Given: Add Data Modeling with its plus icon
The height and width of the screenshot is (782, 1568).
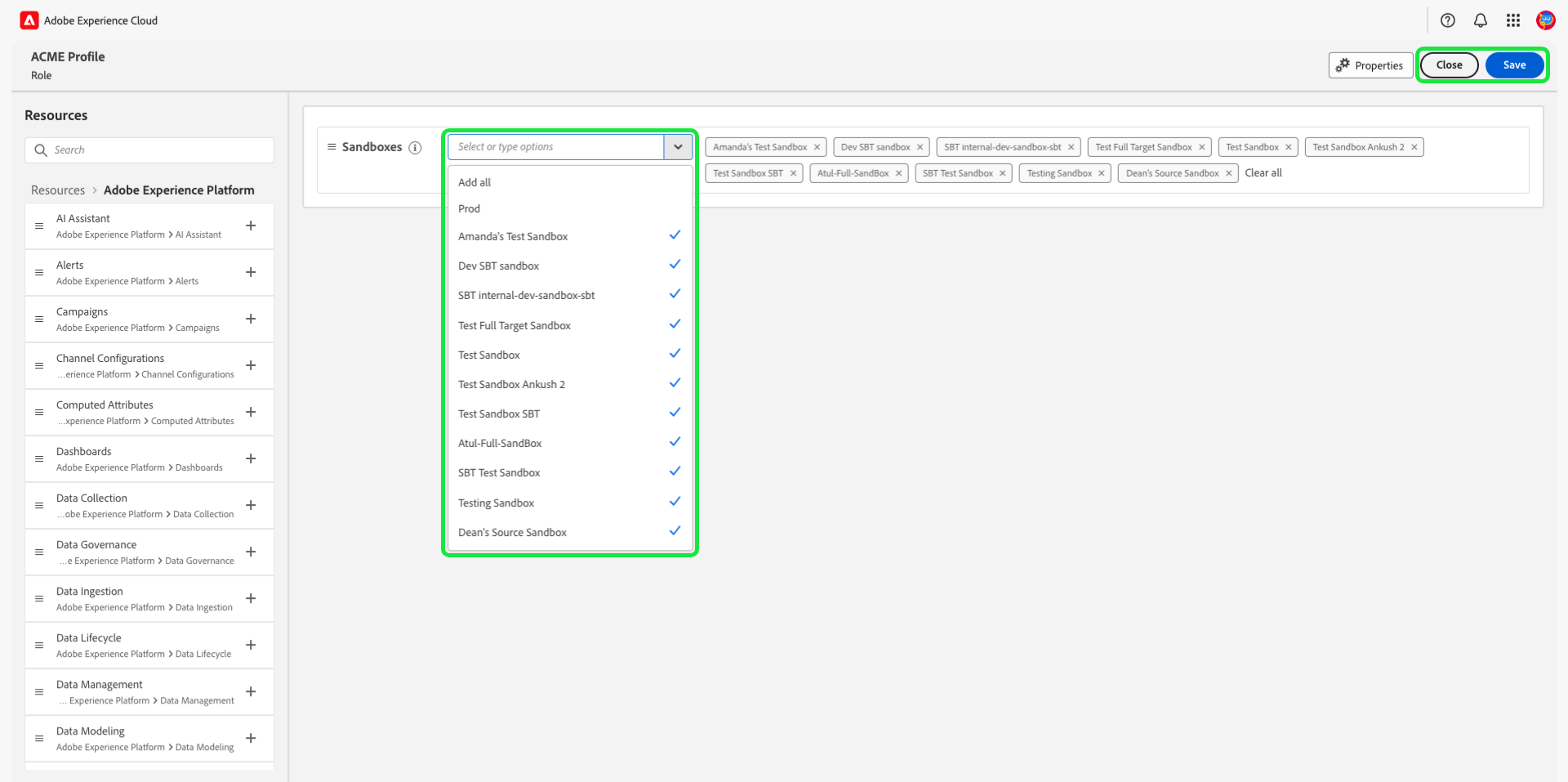Looking at the screenshot, I should point(251,738).
